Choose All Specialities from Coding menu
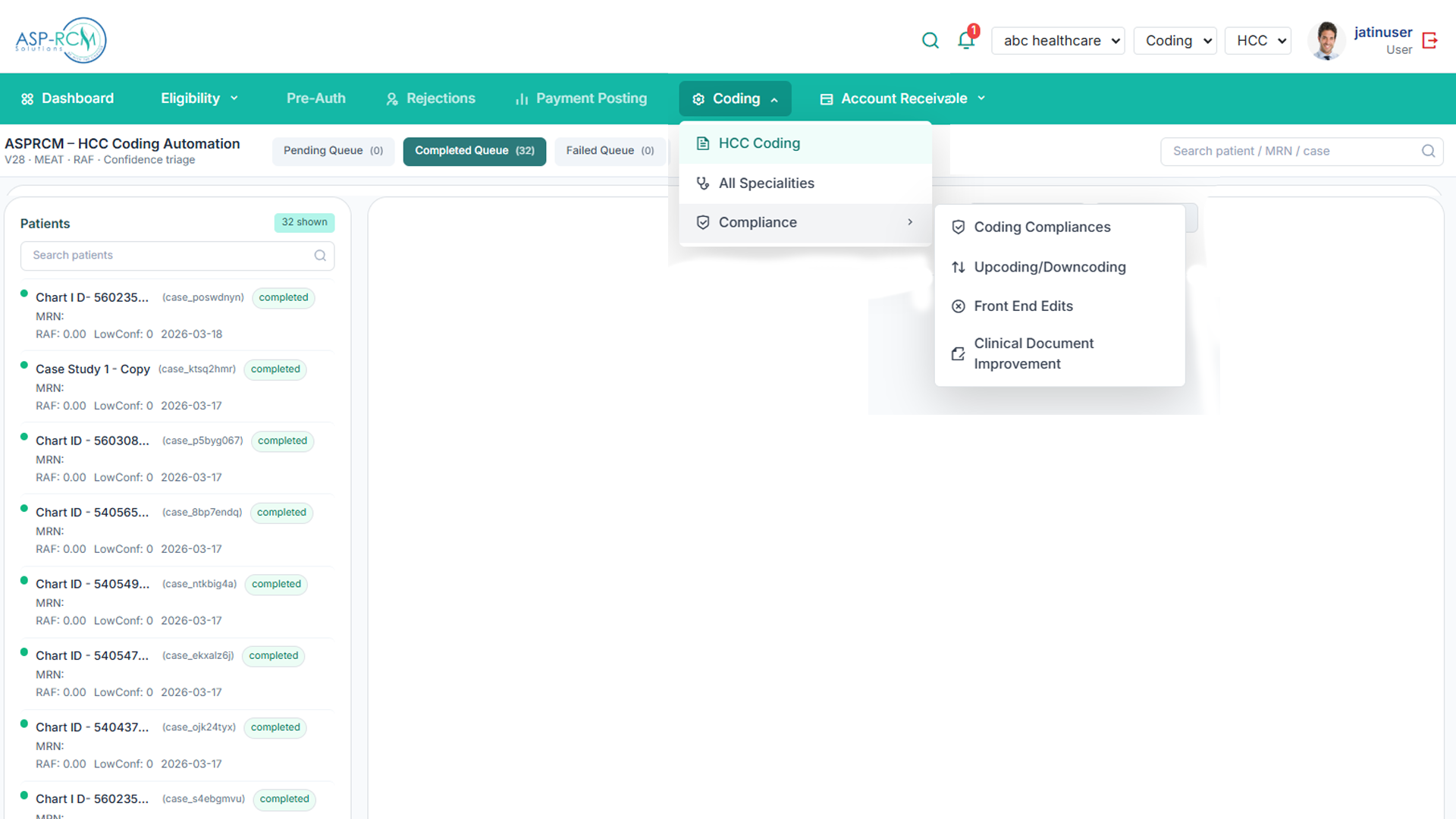Screen dimensions: 1456x819 [x=766, y=183]
